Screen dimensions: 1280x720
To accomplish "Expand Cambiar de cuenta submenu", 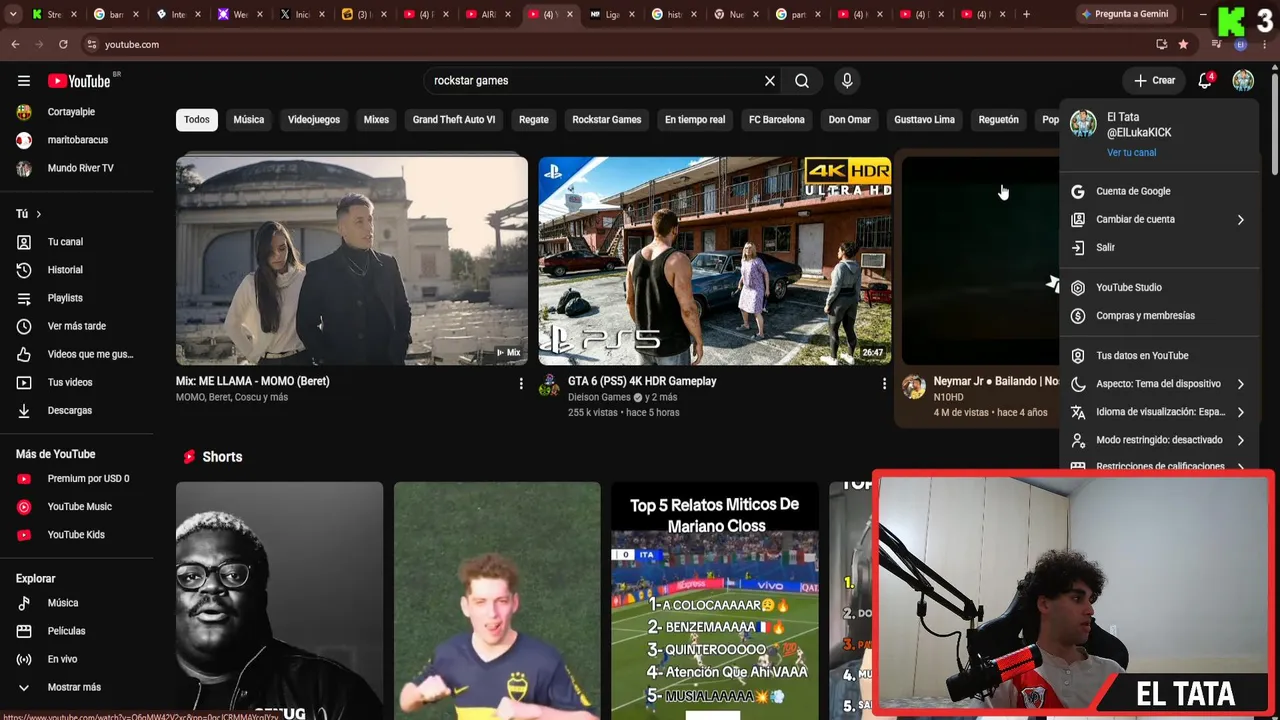I will (1160, 219).
